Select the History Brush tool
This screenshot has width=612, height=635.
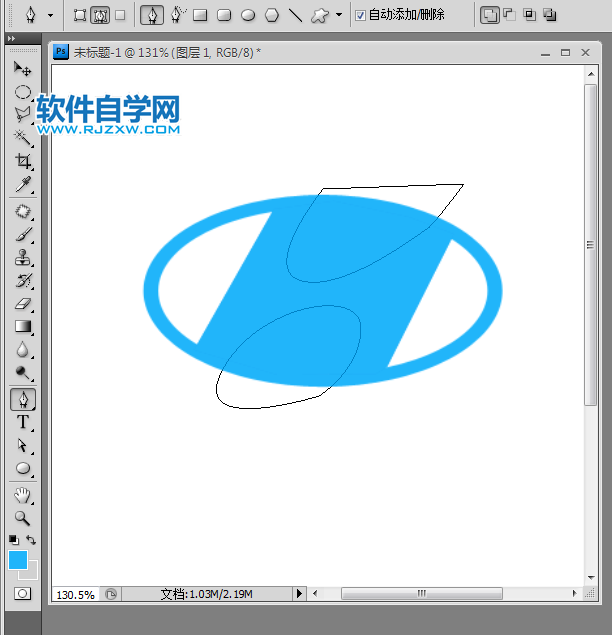click(x=23, y=280)
